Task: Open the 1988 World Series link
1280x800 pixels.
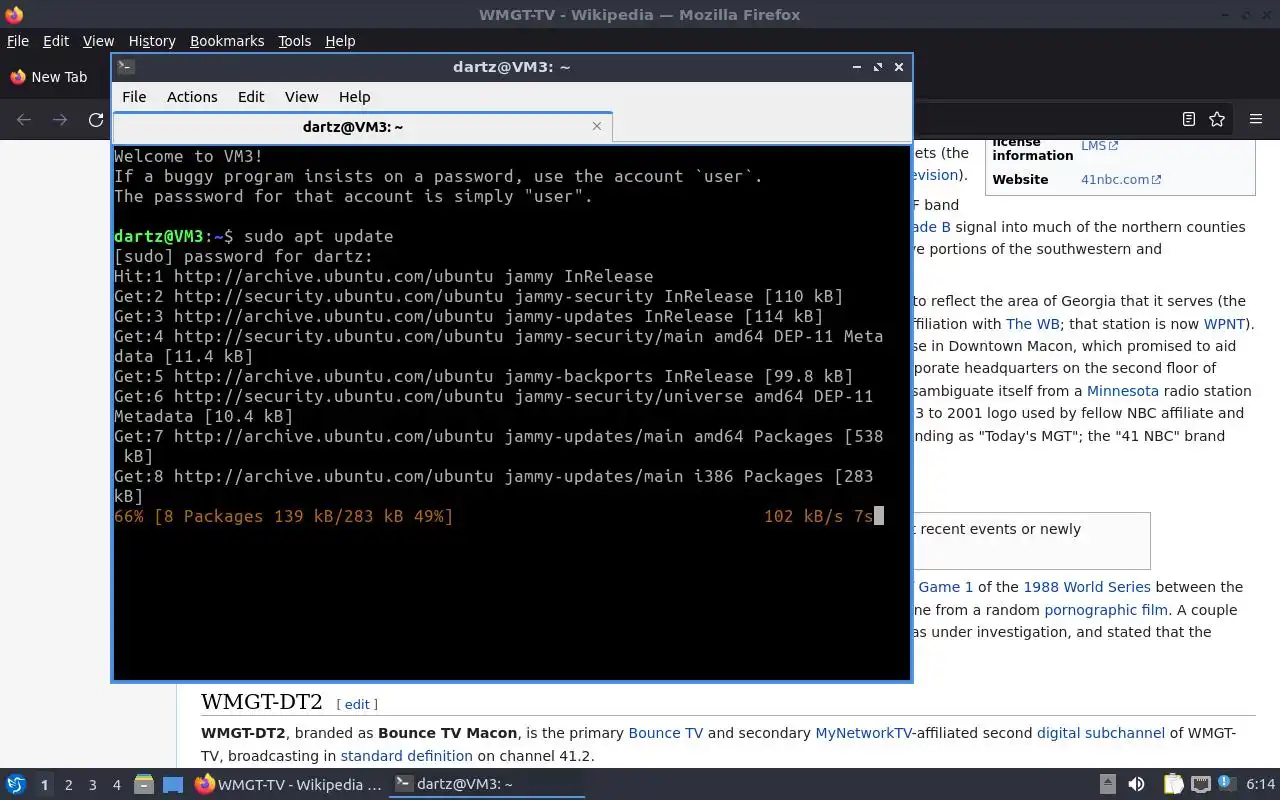Action: coord(1087,587)
